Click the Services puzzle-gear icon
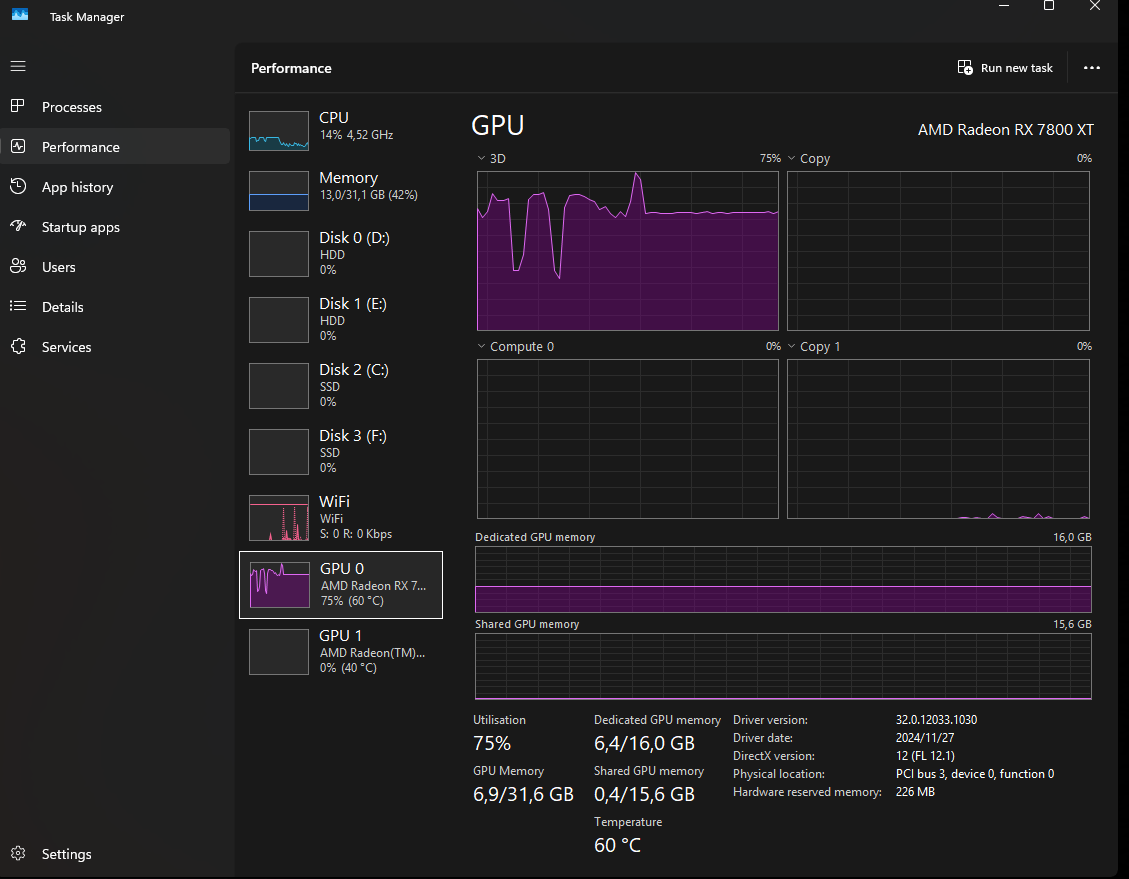This screenshot has width=1129, height=879. 18,346
